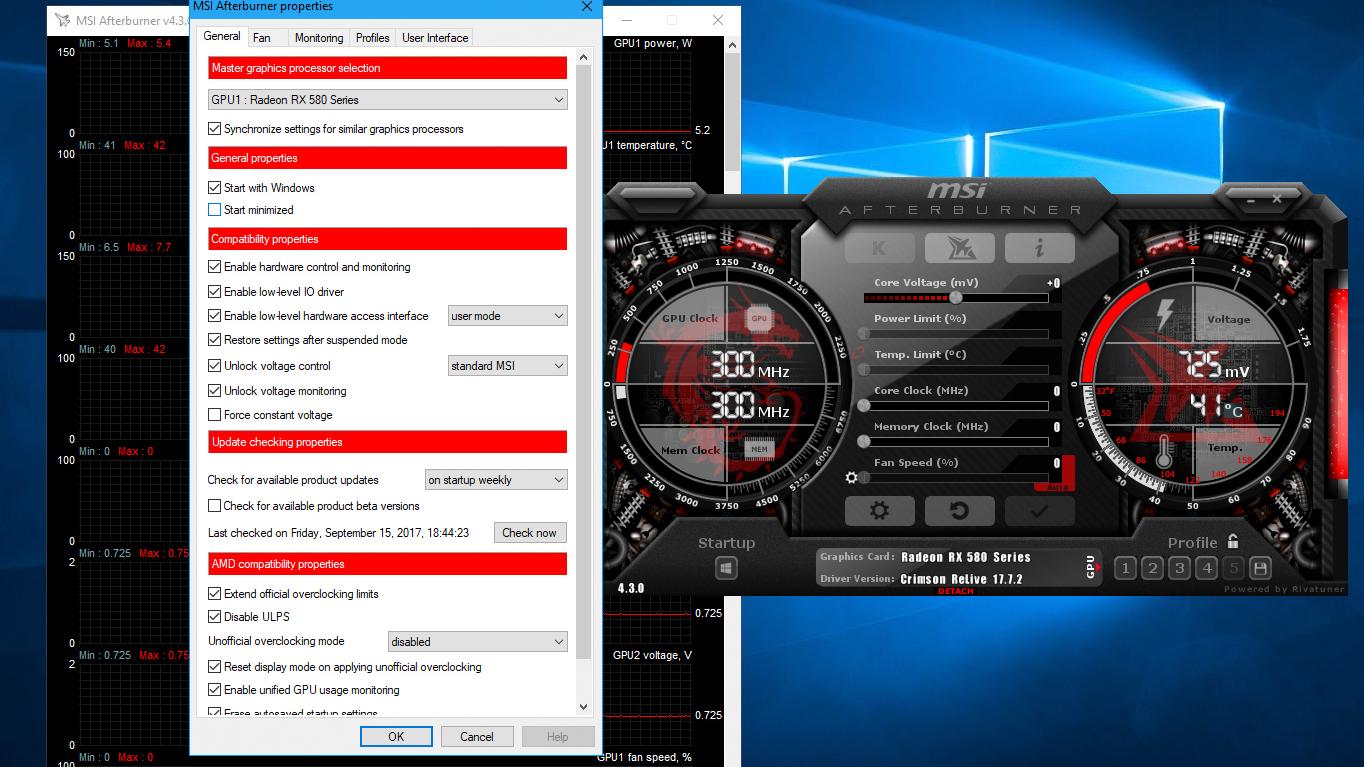Toggle the Startup Windows logo button

(x=726, y=569)
